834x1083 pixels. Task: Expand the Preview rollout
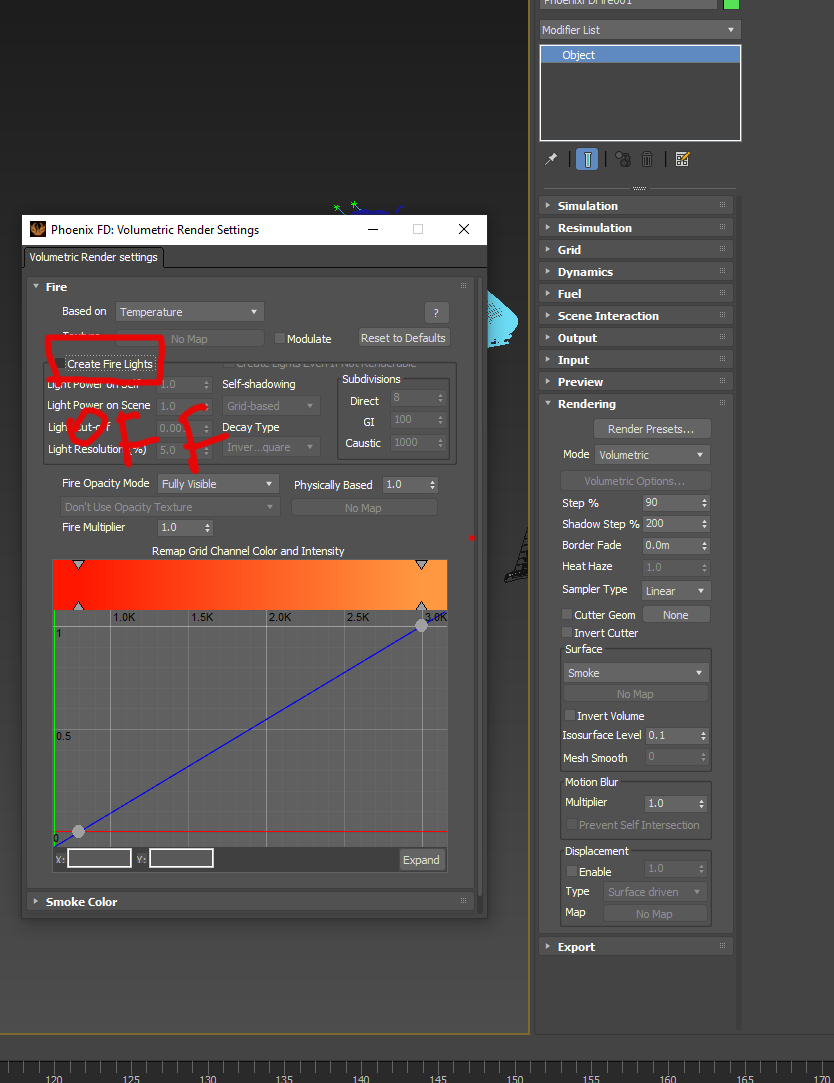pyautogui.click(x=636, y=382)
